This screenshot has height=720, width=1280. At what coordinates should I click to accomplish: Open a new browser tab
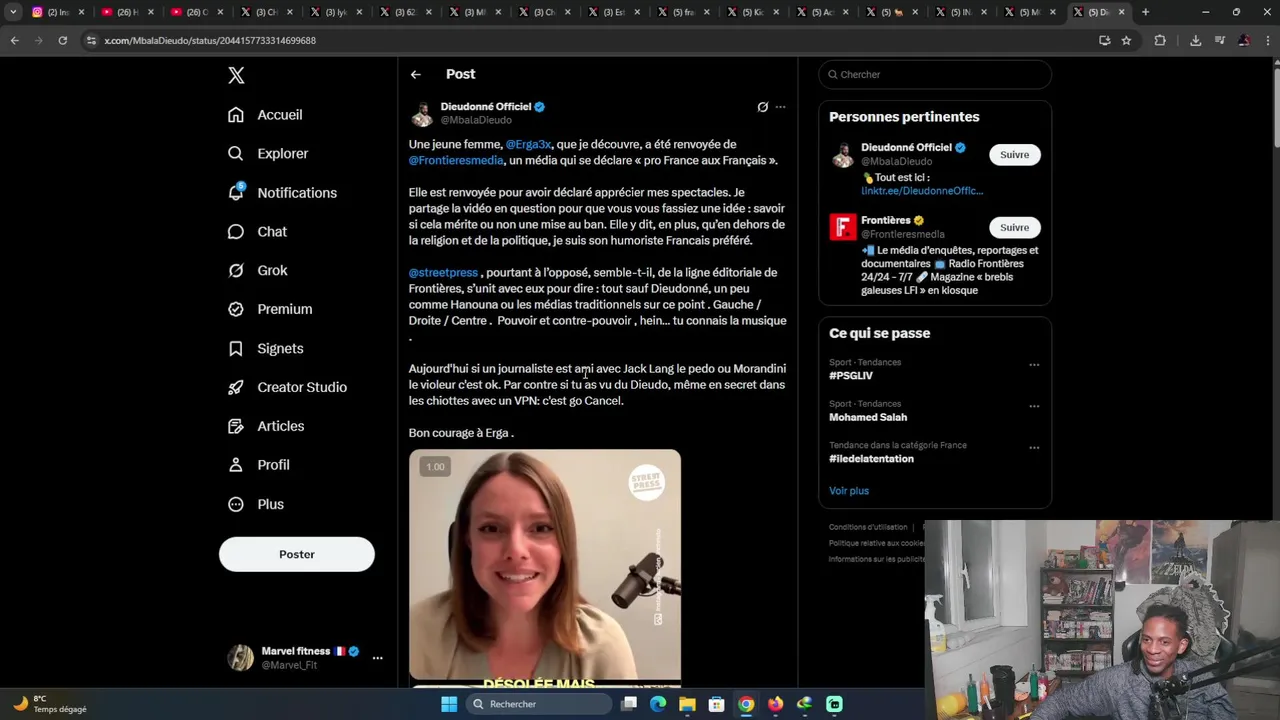(x=1145, y=12)
